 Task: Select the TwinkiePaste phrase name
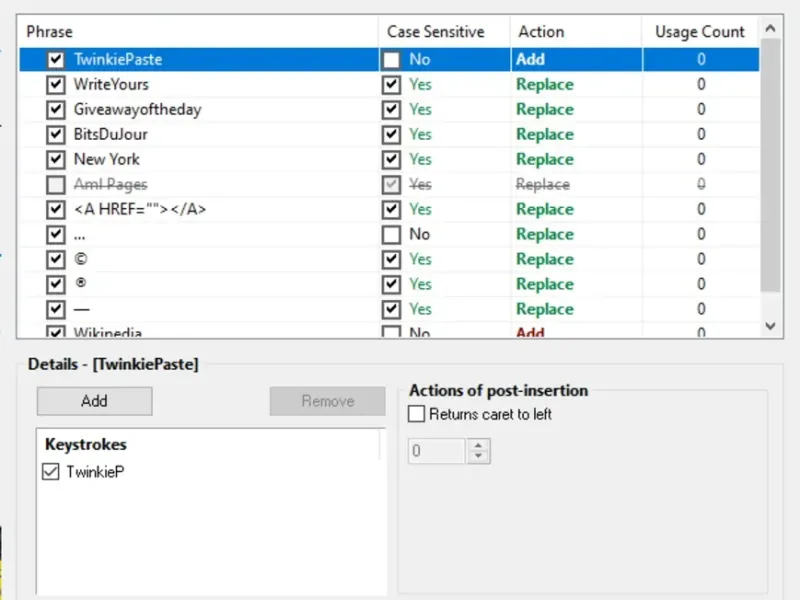(x=118, y=60)
